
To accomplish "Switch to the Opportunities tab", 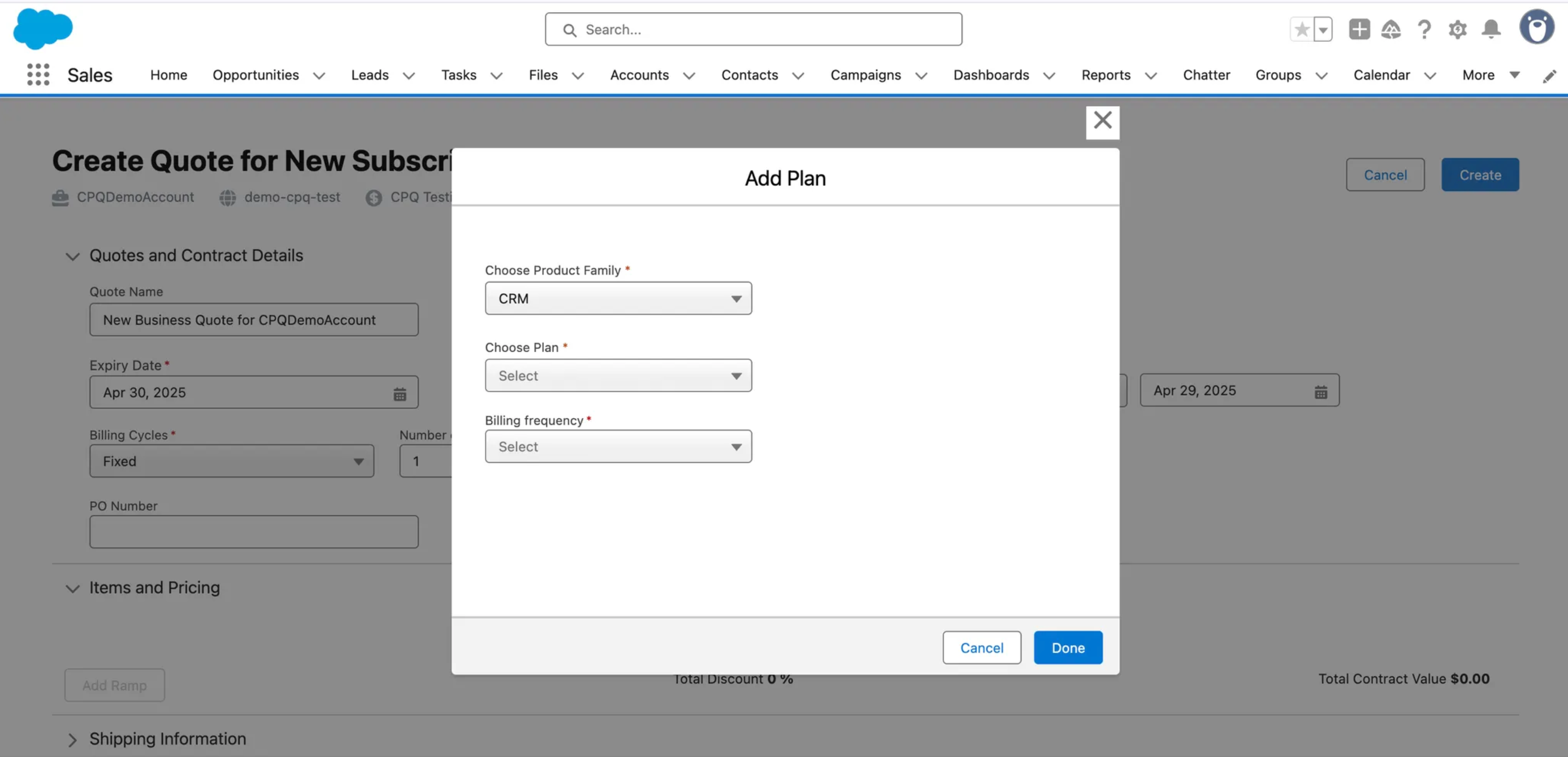I will [x=255, y=75].
